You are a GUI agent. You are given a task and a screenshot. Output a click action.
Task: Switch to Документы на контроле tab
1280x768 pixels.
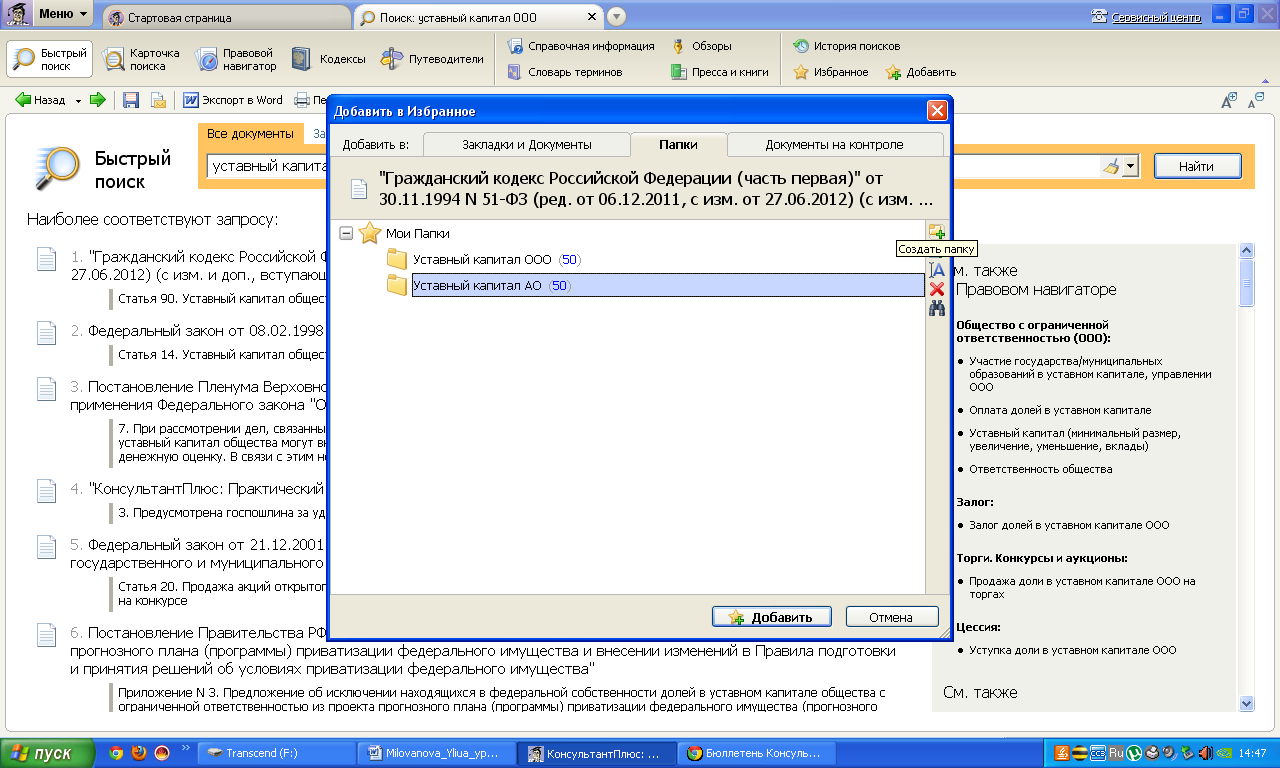point(834,144)
